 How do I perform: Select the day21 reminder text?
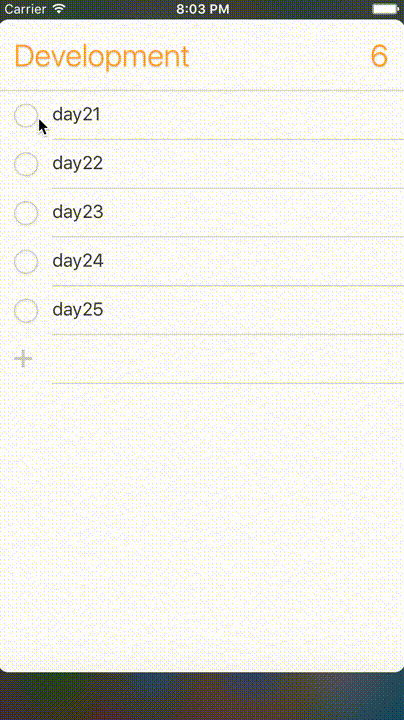[77, 114]
